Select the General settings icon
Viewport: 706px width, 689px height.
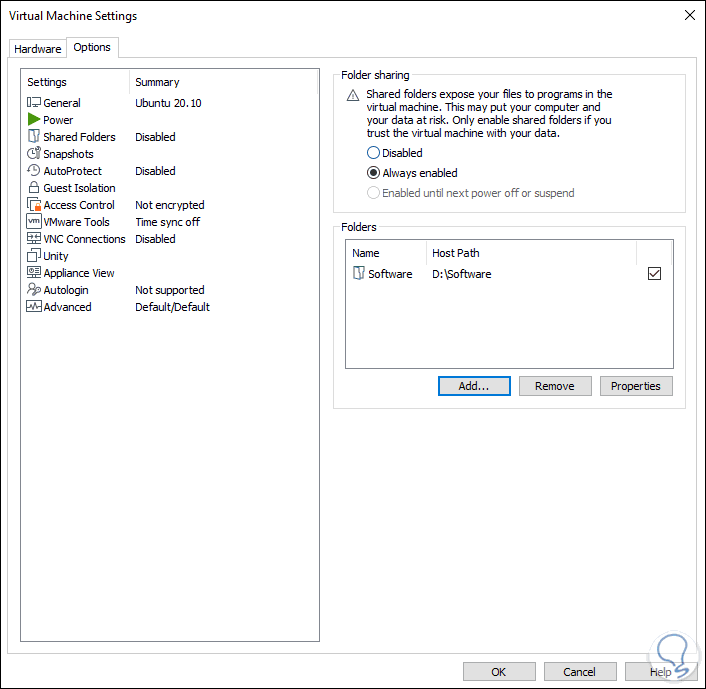tap(34, 103)
